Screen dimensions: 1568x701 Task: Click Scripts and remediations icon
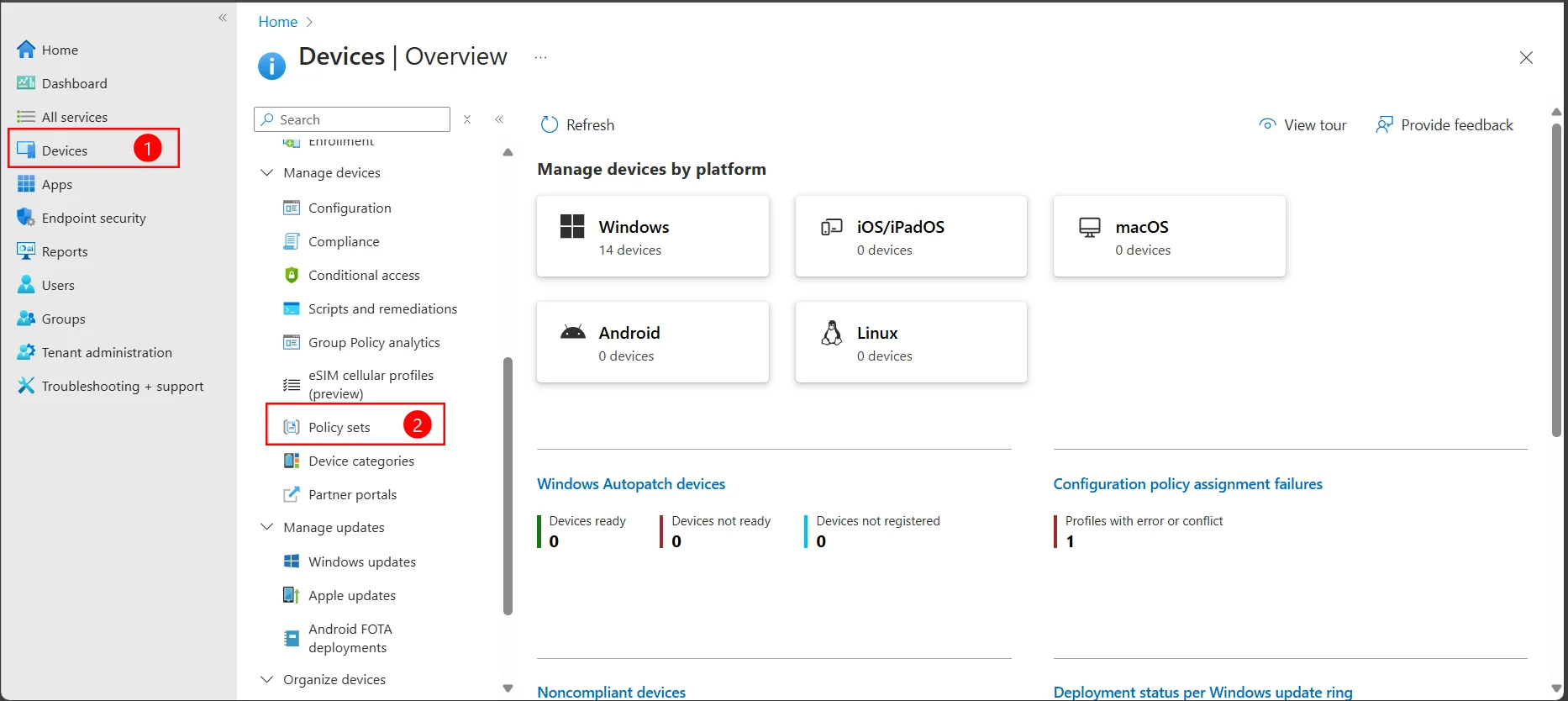pyautogui.click(x=292, y=308)
